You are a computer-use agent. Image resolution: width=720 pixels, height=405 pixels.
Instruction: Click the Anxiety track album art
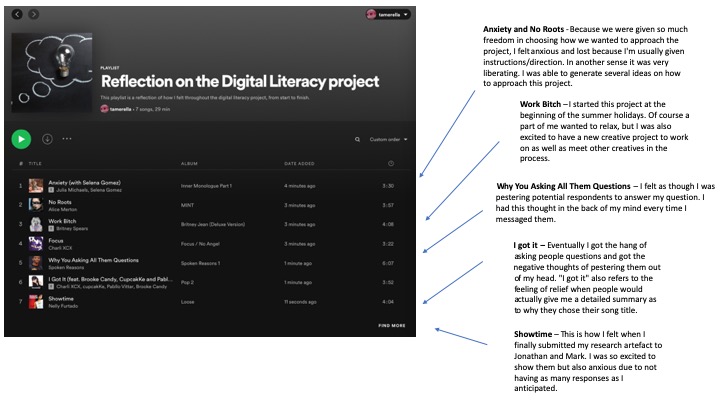point(36,186)
